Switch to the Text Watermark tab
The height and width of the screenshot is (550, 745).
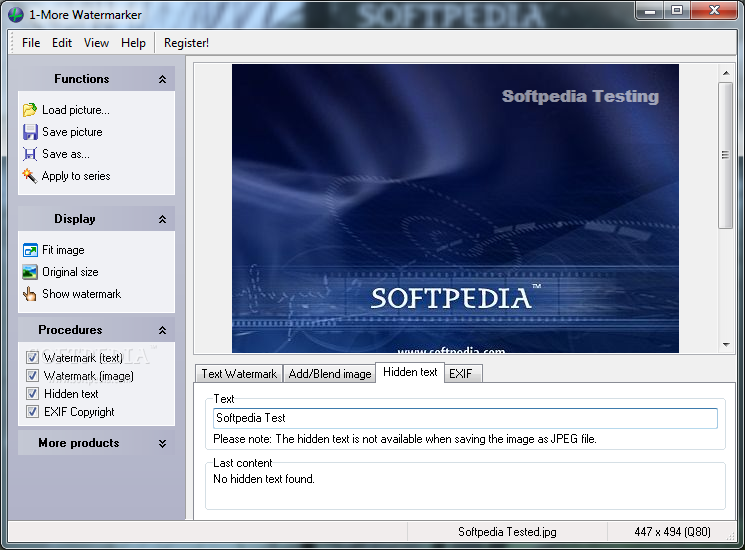(239, 374)
